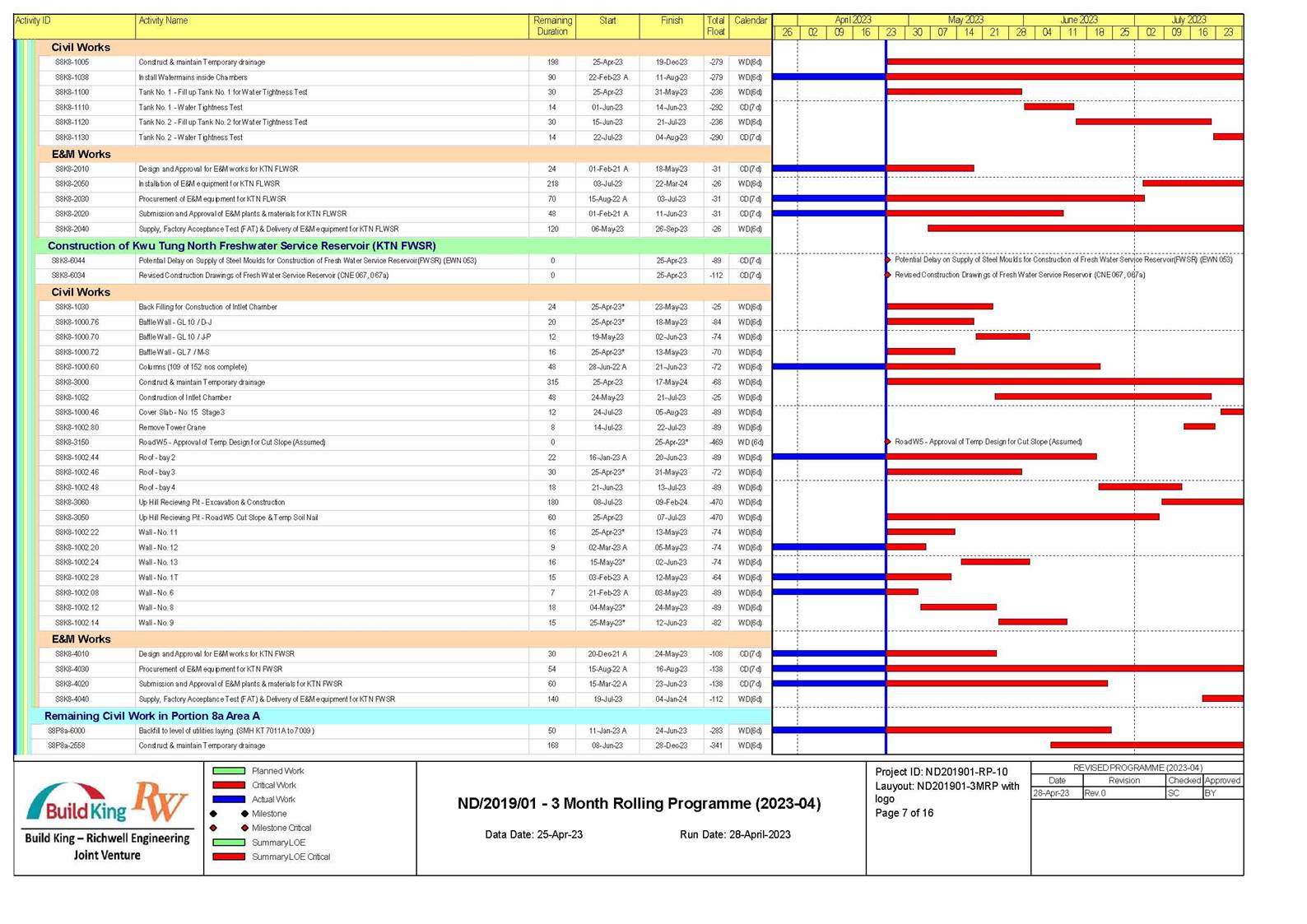
Task: Click red bar for Wall - No. 9
Action: (x=1033, y=622)
